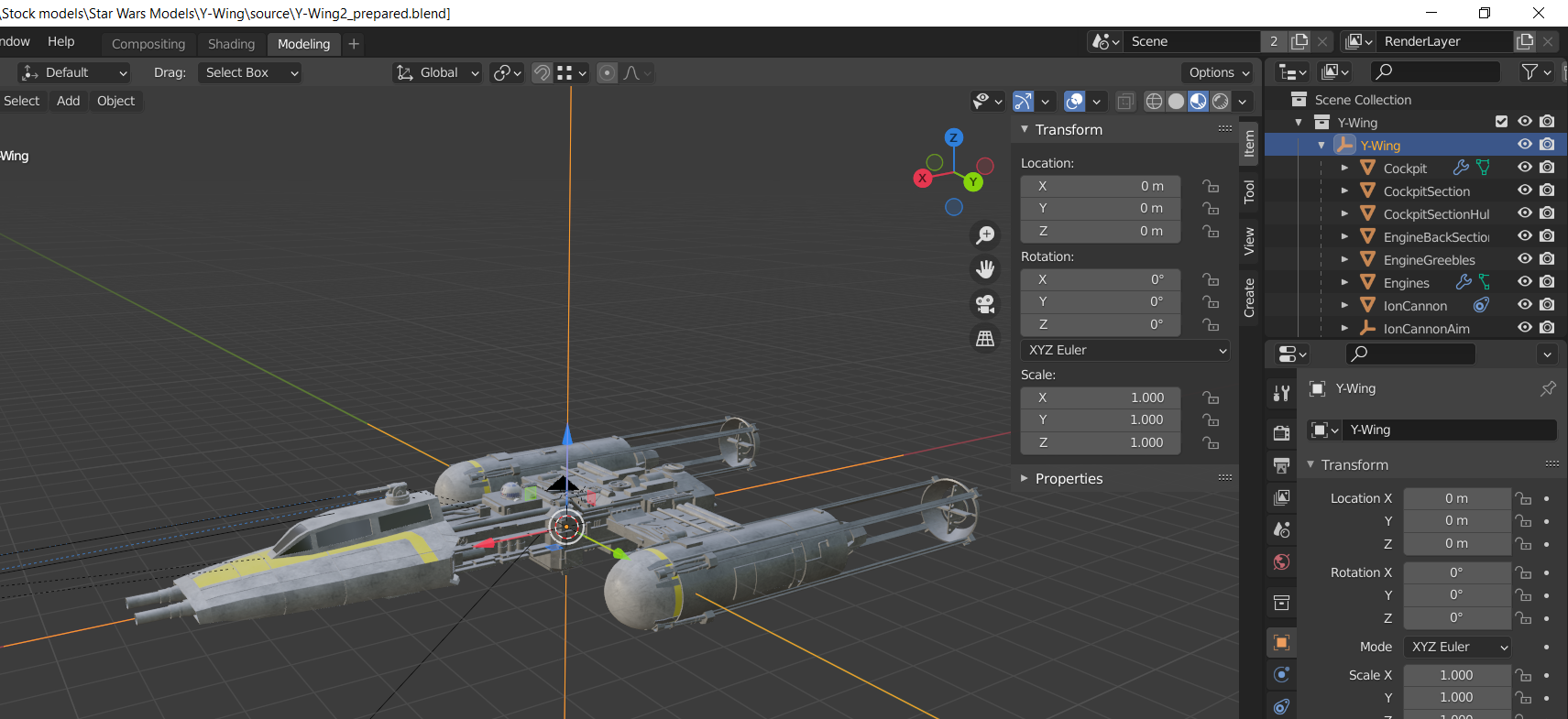The height and width of the screenshot is (719, 1568).
Task: Toggle proportional editing
Action: pyautogui.click(x=607, y=72)
